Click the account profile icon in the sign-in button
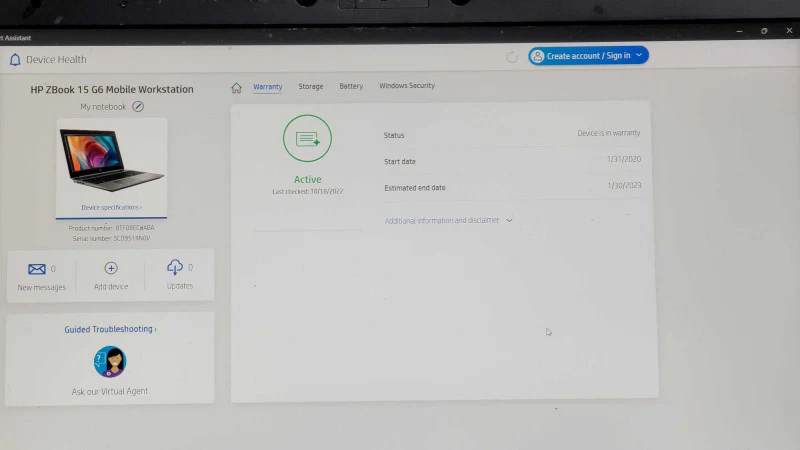 click(537, 56)
